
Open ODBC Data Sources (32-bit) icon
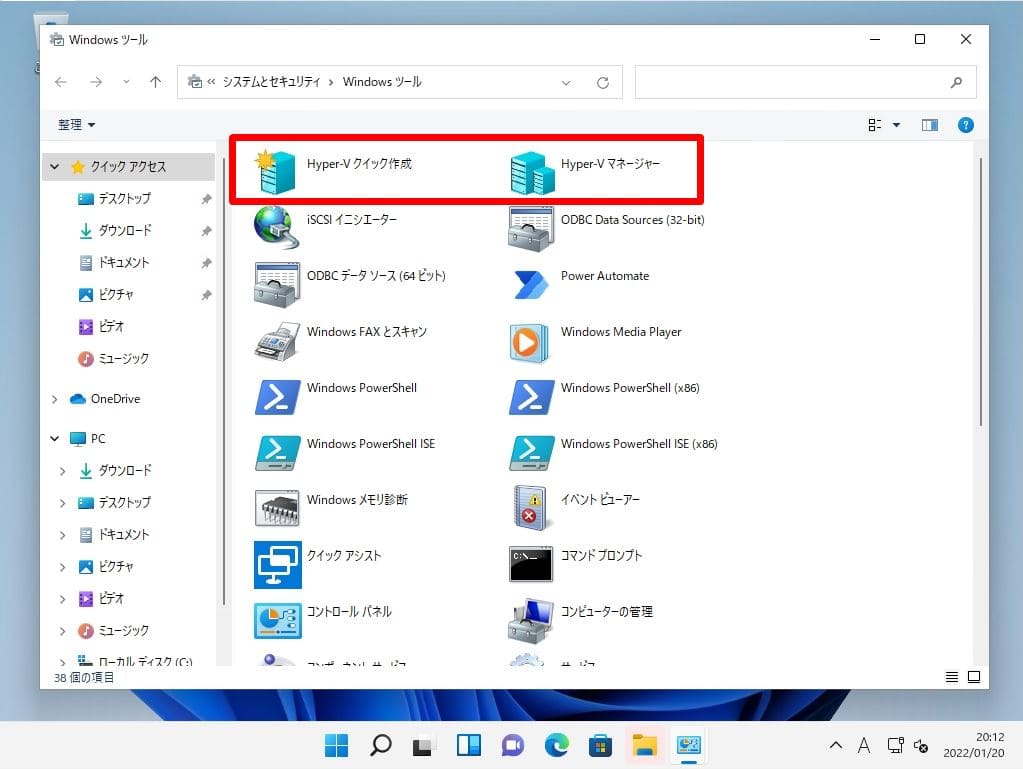tap(531, 228)
